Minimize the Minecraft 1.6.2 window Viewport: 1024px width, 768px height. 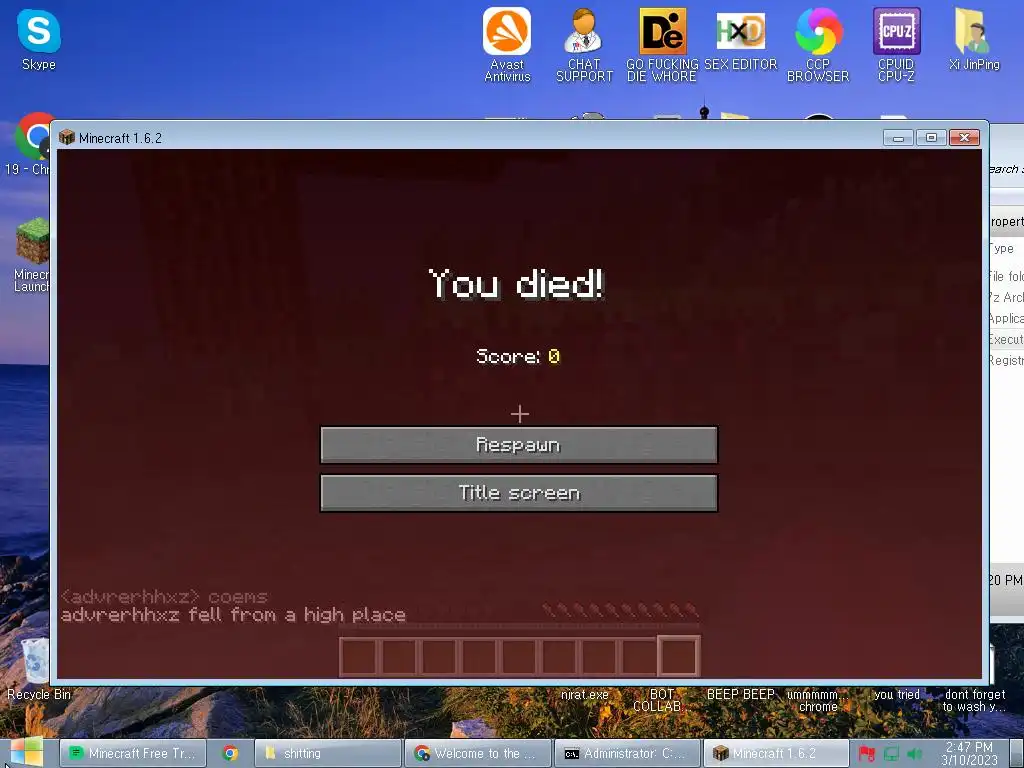click(898, 137)
